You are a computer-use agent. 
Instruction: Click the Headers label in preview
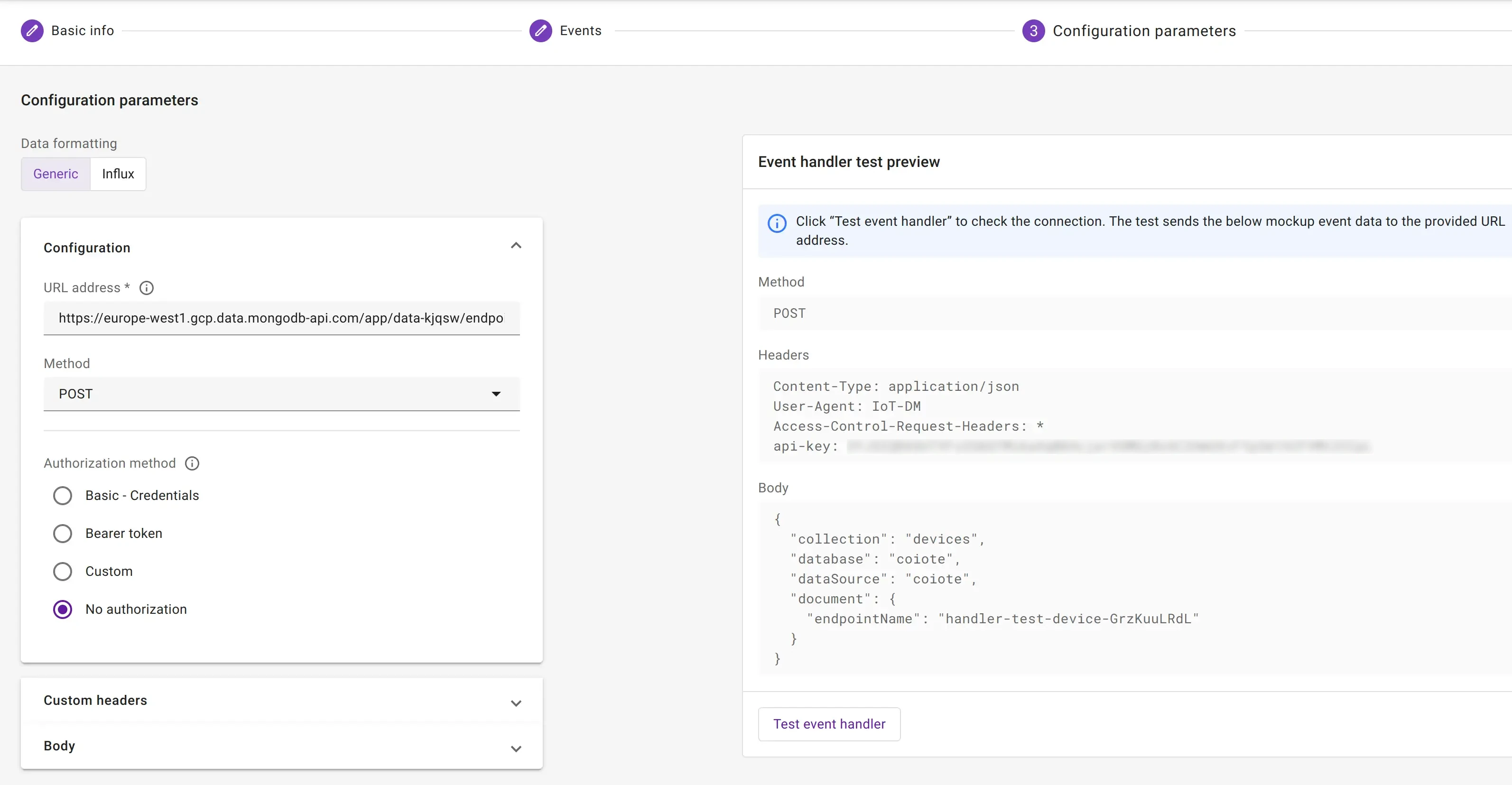point(783,355)
